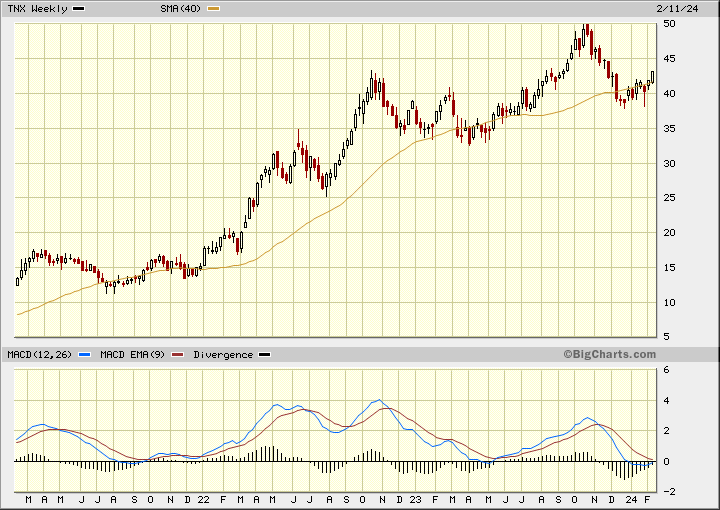Select the SMA(40) legend label
The width and height of the screenshot is (720, 510).
(180, 9)
